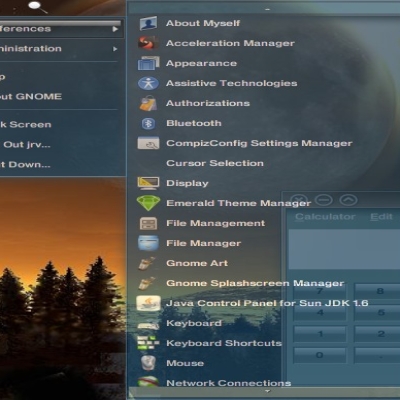Image resolution: width=400 pixels, height=400 pixels.
Task: Select Display label in menu
Action: coord(187,183)
